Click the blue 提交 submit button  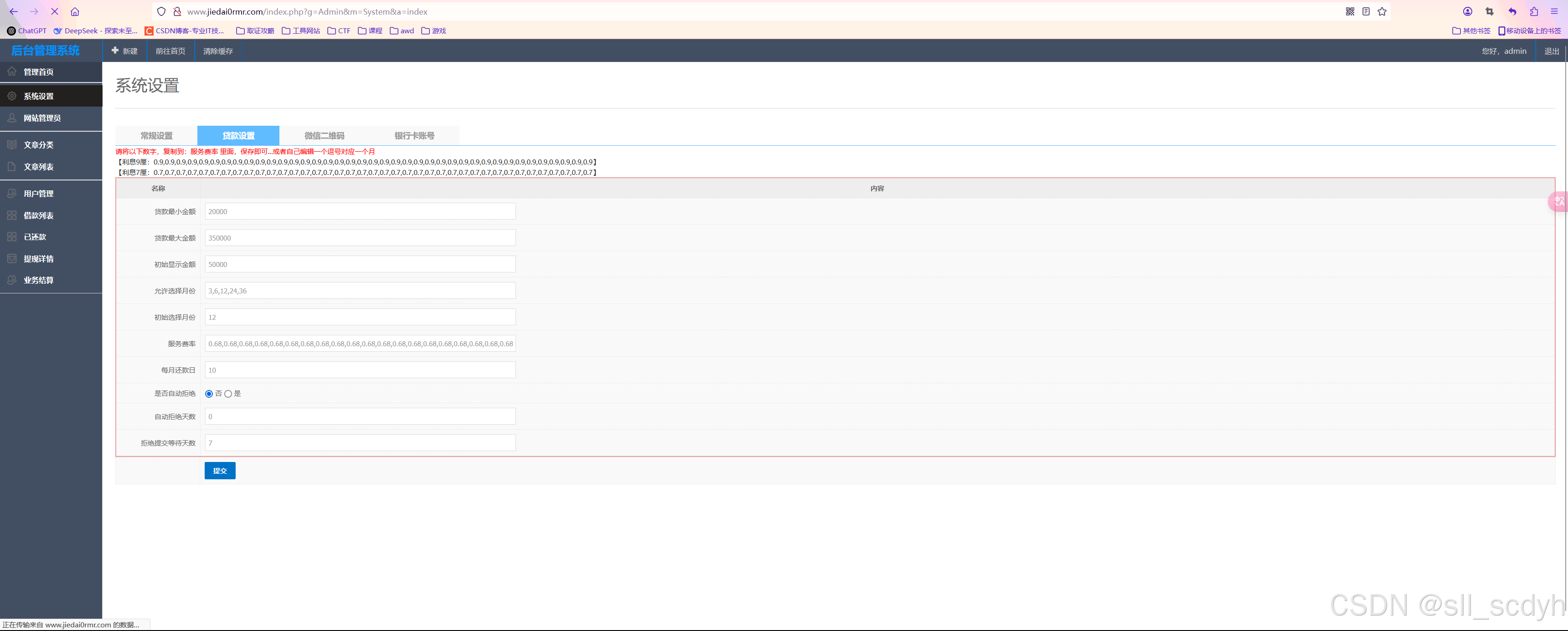pos(220,470)
